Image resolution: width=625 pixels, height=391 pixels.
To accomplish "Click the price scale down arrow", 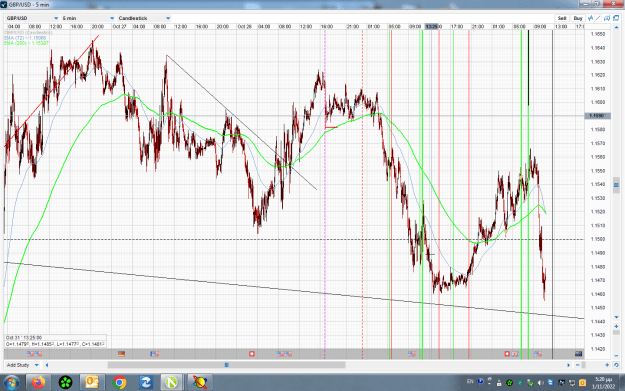I will [617, 317].
